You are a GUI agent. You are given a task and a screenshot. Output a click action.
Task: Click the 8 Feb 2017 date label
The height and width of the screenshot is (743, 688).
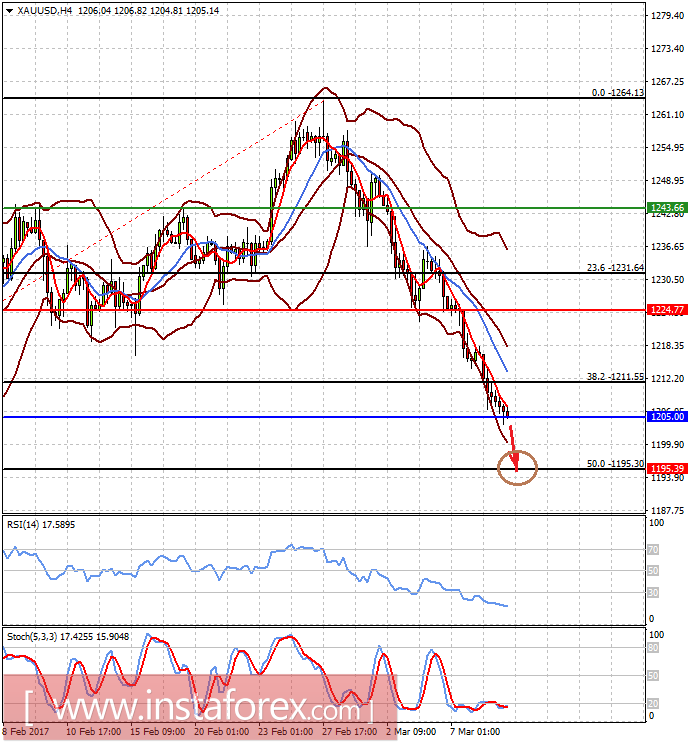(27, 732)
